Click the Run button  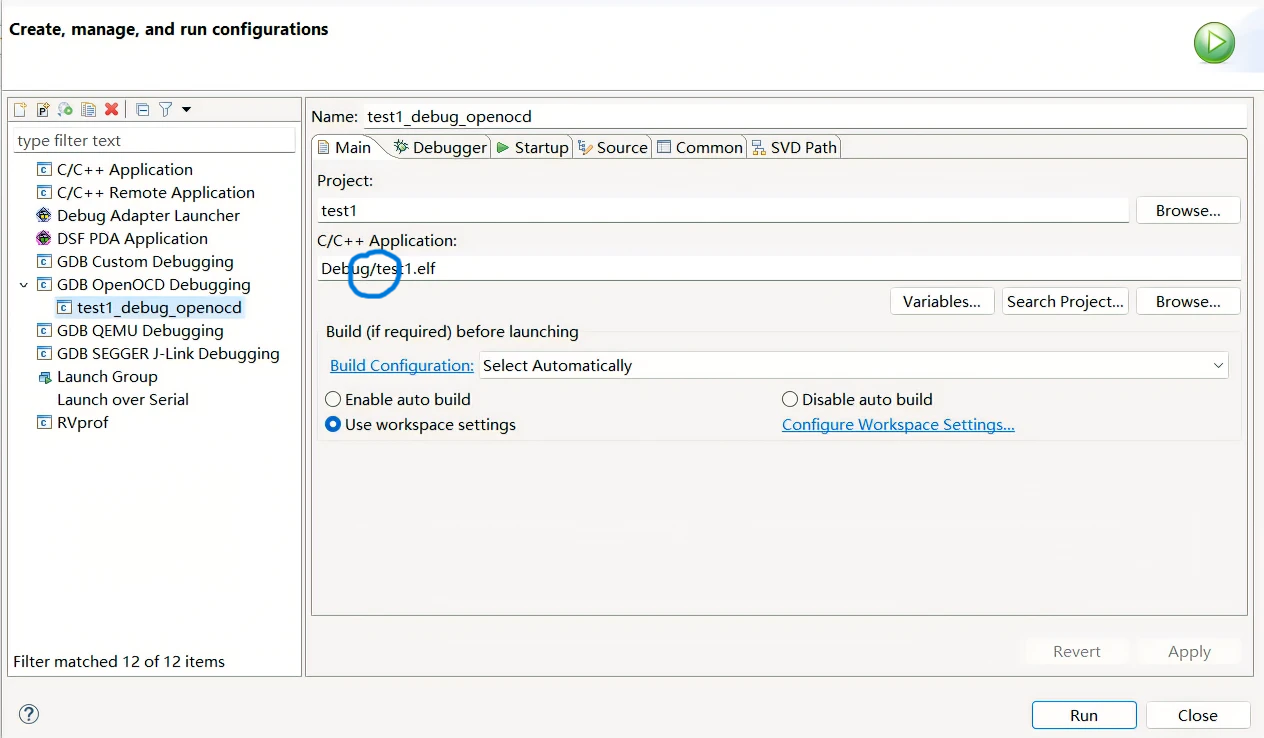pos(1083,715)
